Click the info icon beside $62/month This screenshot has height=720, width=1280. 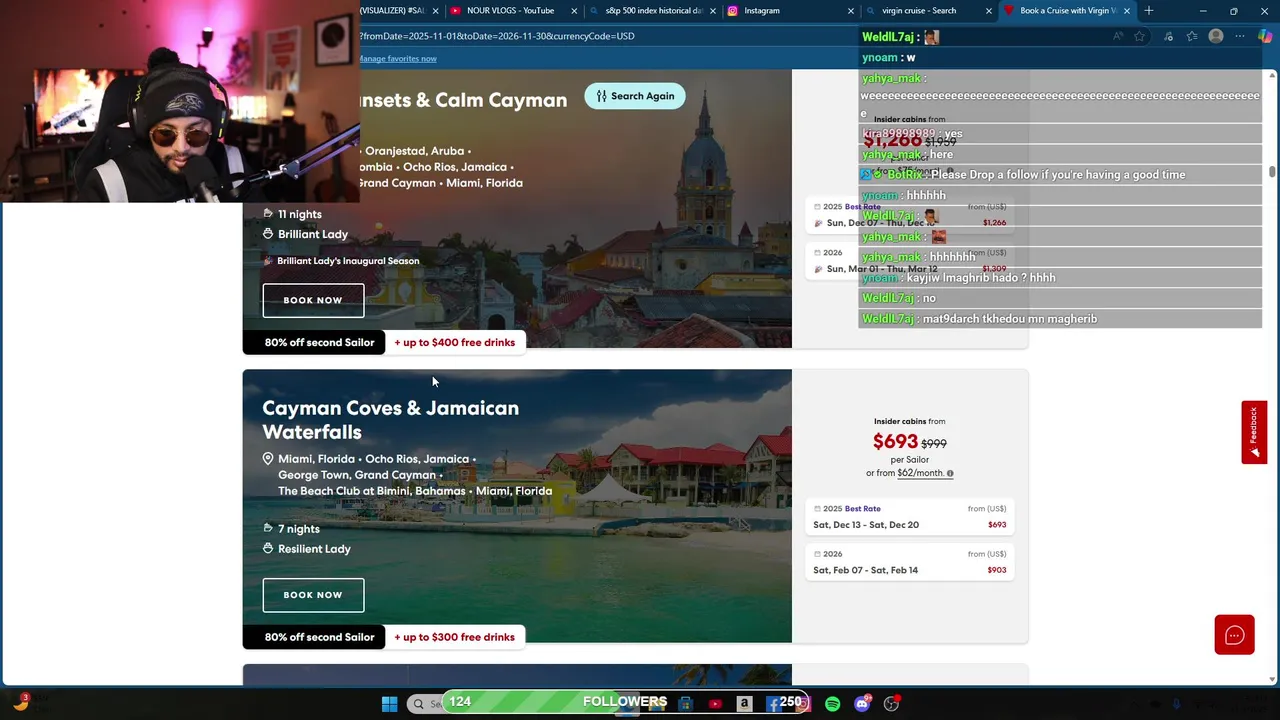point(950,473)
